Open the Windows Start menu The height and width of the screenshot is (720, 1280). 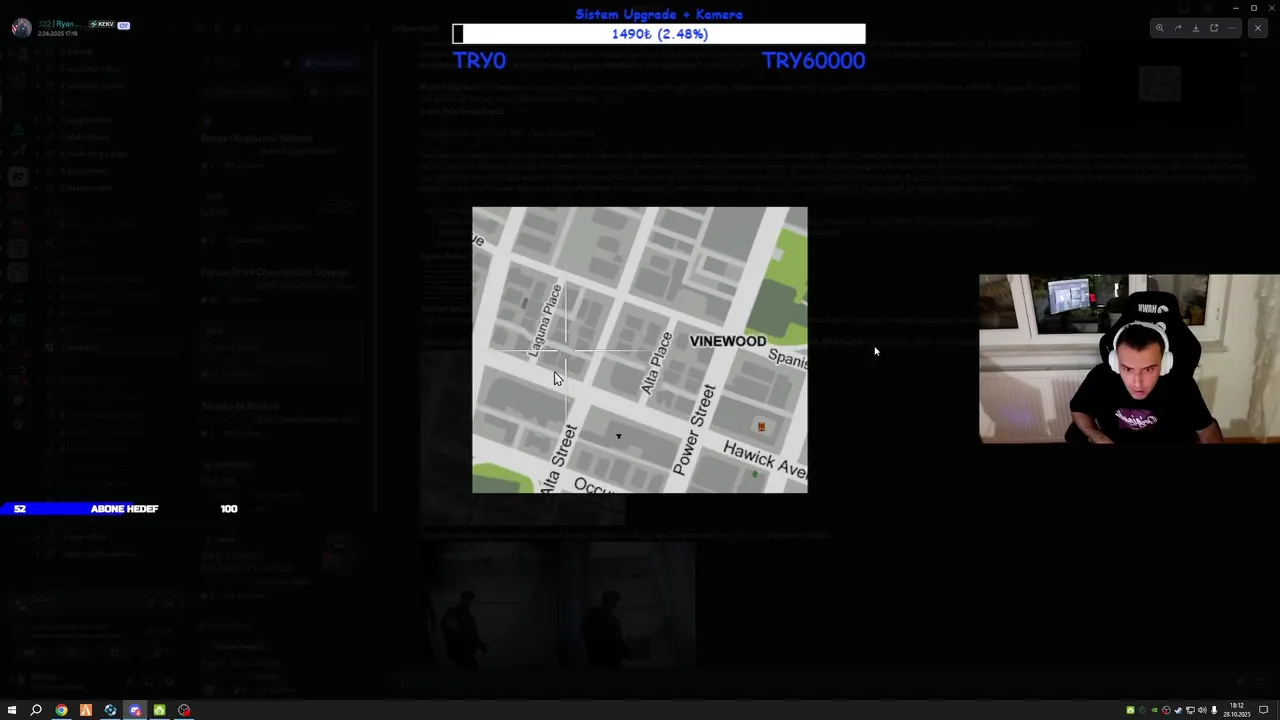[x=12, y=710]
